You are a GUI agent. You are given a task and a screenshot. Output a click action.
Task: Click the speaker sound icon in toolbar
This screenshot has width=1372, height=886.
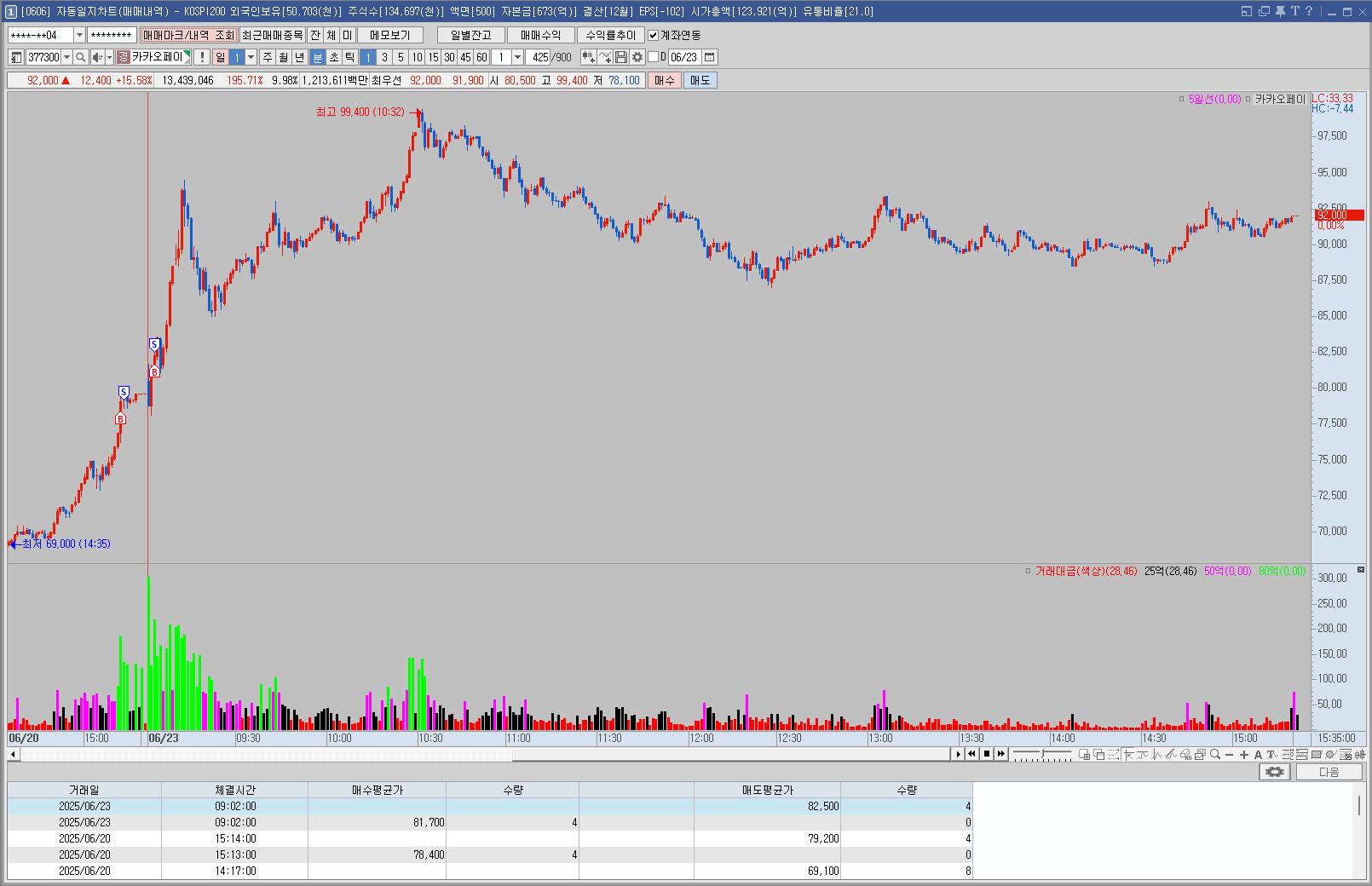(97, 57)
